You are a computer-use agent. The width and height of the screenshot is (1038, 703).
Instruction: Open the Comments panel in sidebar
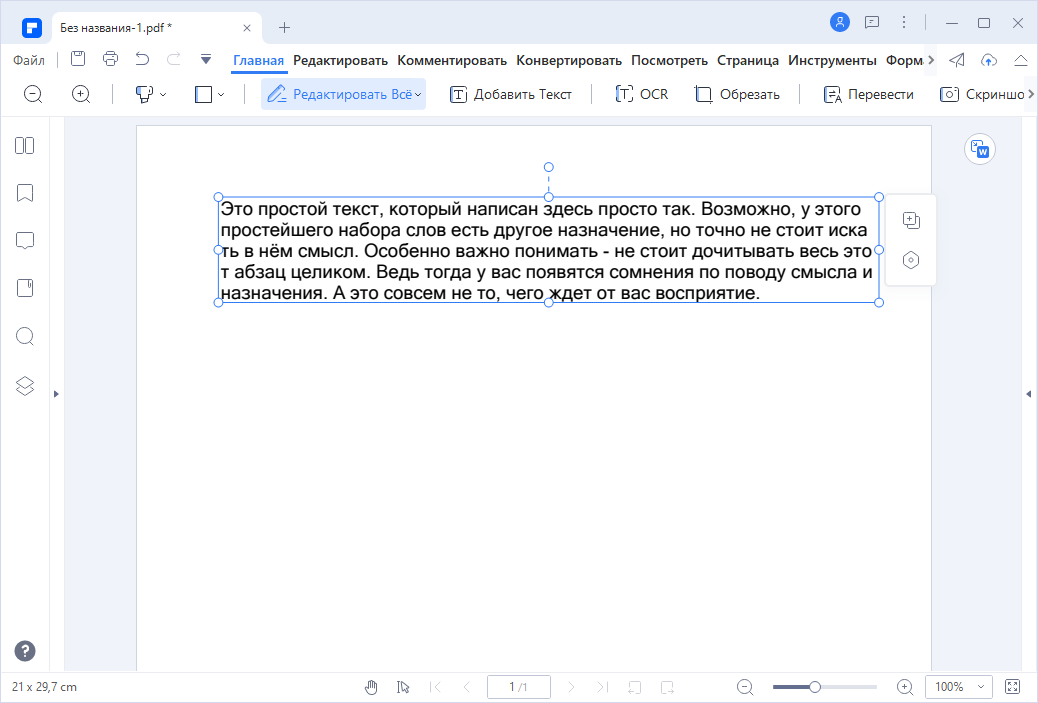[x=24, y=241]
